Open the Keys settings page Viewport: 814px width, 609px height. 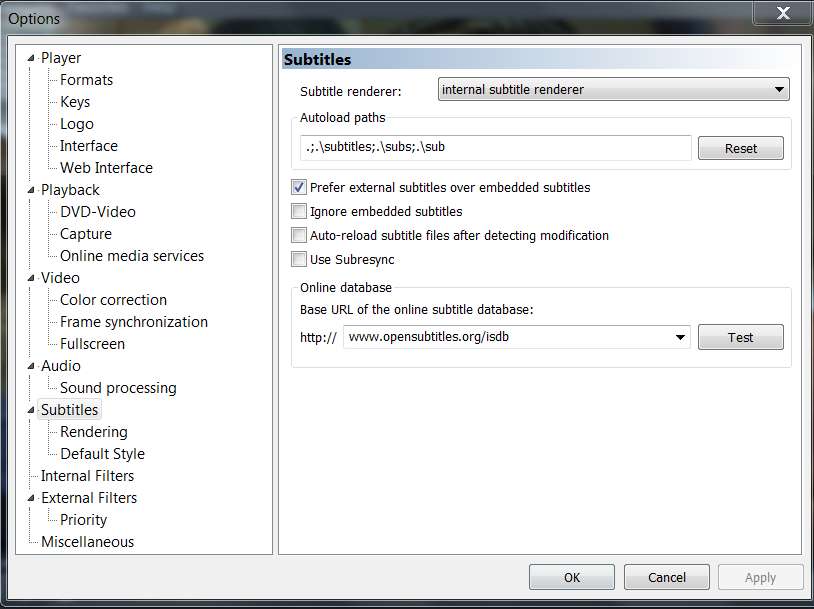tap(75, 102)
